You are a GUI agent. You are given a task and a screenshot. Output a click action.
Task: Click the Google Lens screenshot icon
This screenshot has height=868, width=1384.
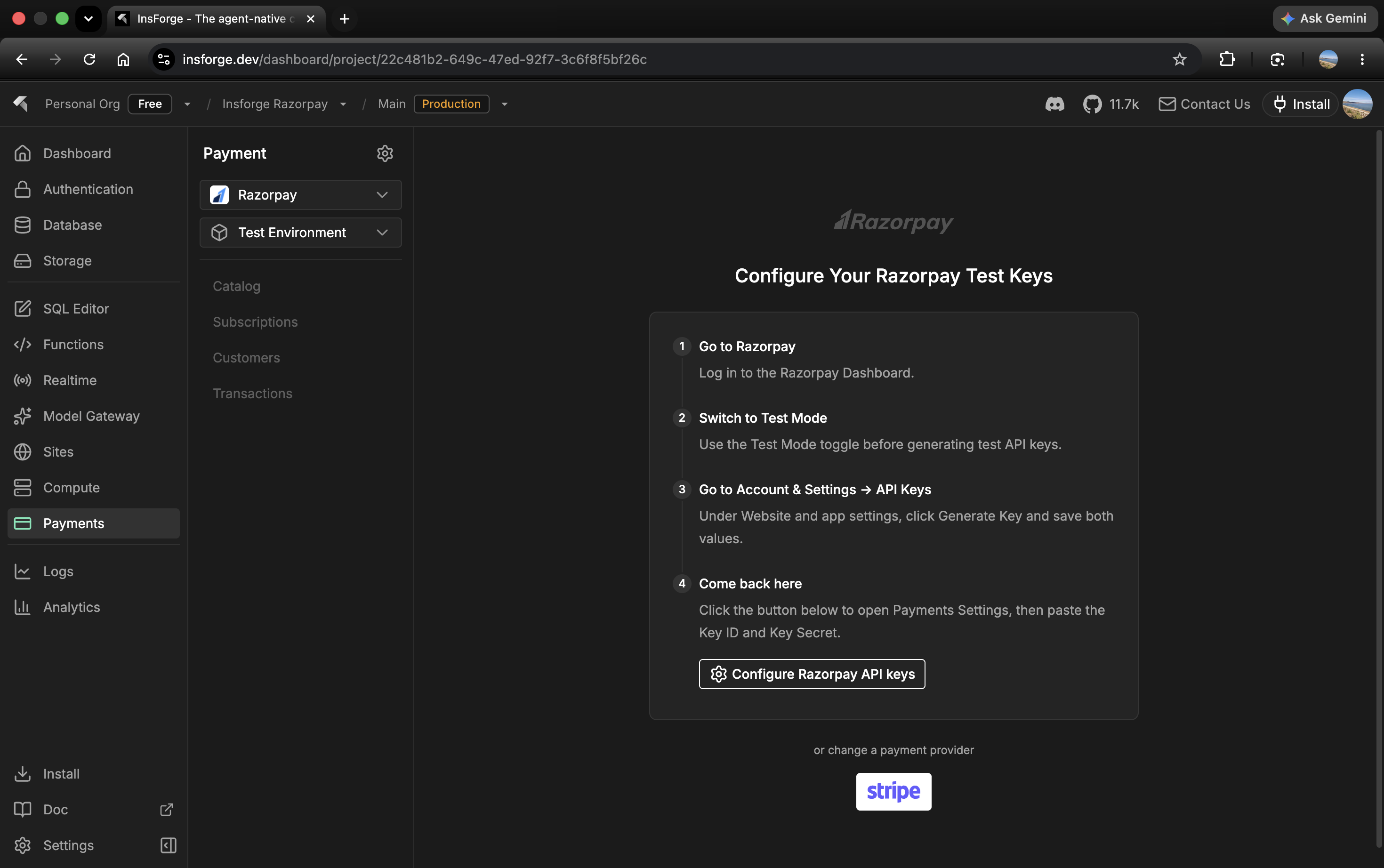click(x=1277, y=59)
